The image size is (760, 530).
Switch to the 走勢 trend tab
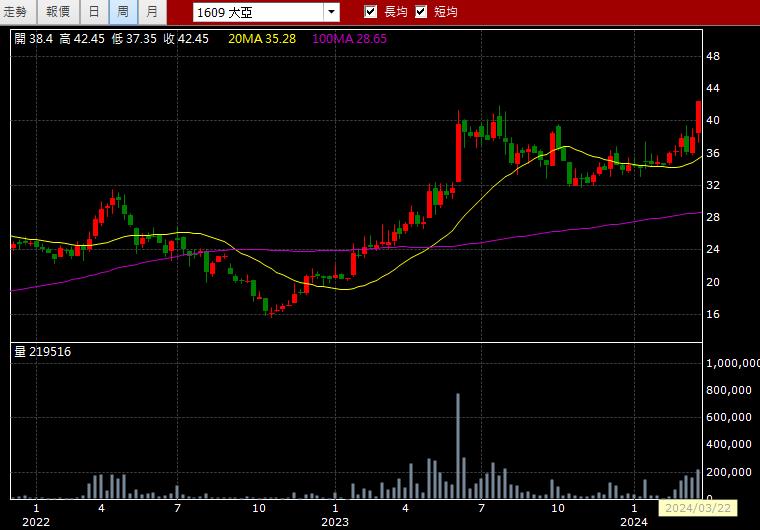(x=16, y=12)
